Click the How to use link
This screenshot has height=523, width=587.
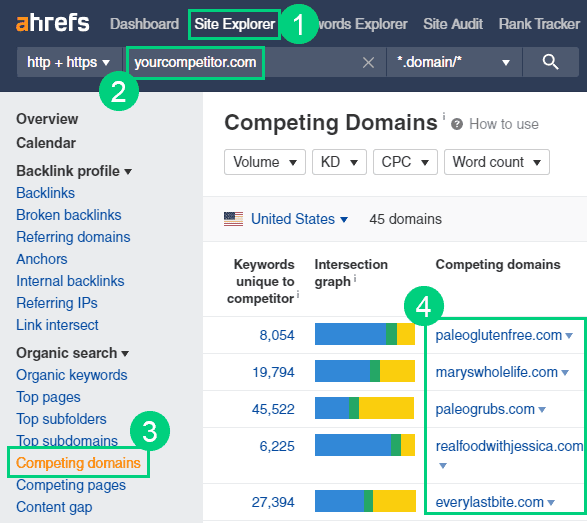tap(504, 124)
